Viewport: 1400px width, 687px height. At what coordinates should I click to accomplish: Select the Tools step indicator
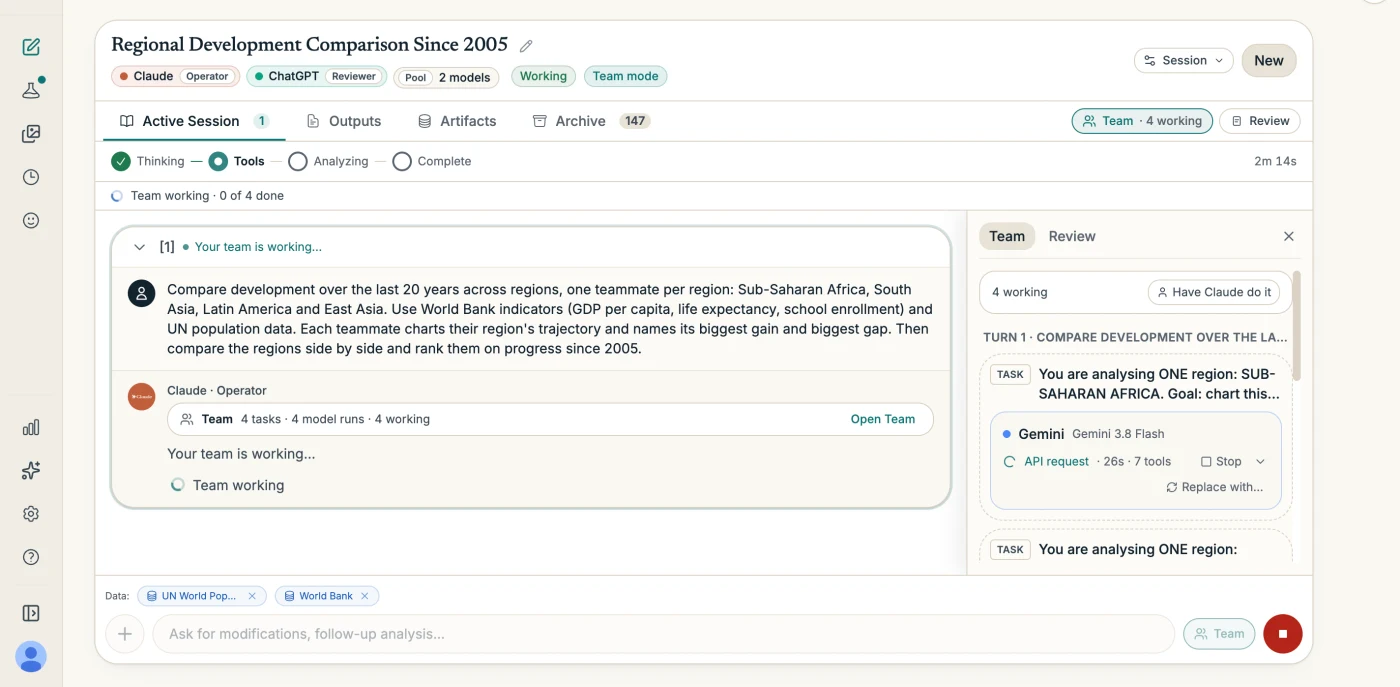point(237,161)
